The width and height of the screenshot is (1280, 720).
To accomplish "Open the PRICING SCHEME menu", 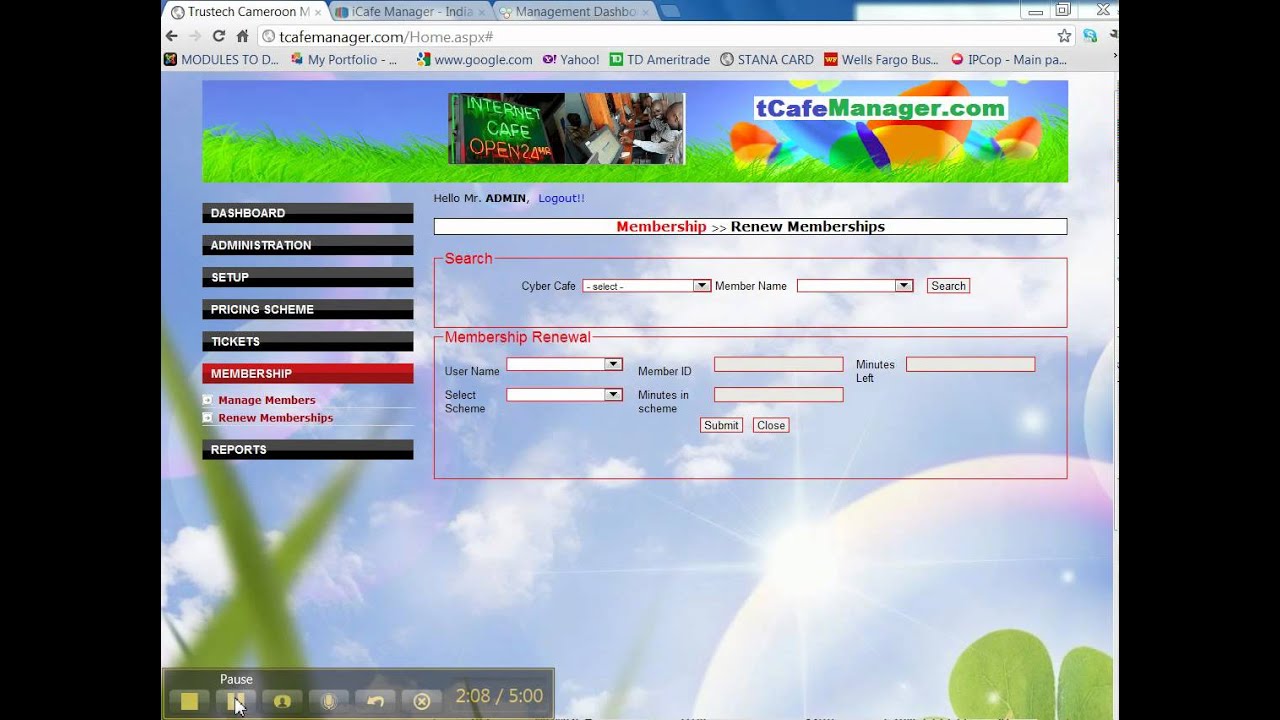I will pos(308,309).
